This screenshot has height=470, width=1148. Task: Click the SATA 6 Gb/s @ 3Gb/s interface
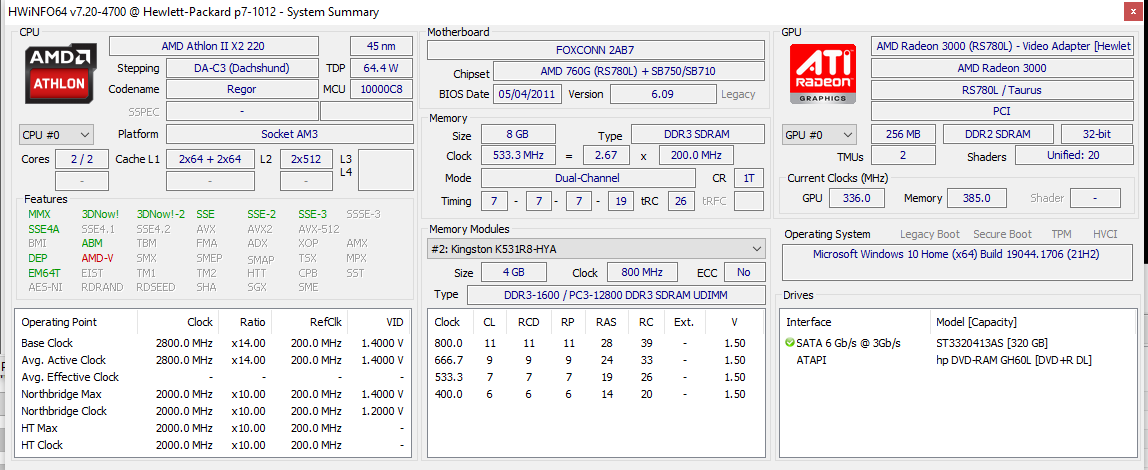point(848,343)
